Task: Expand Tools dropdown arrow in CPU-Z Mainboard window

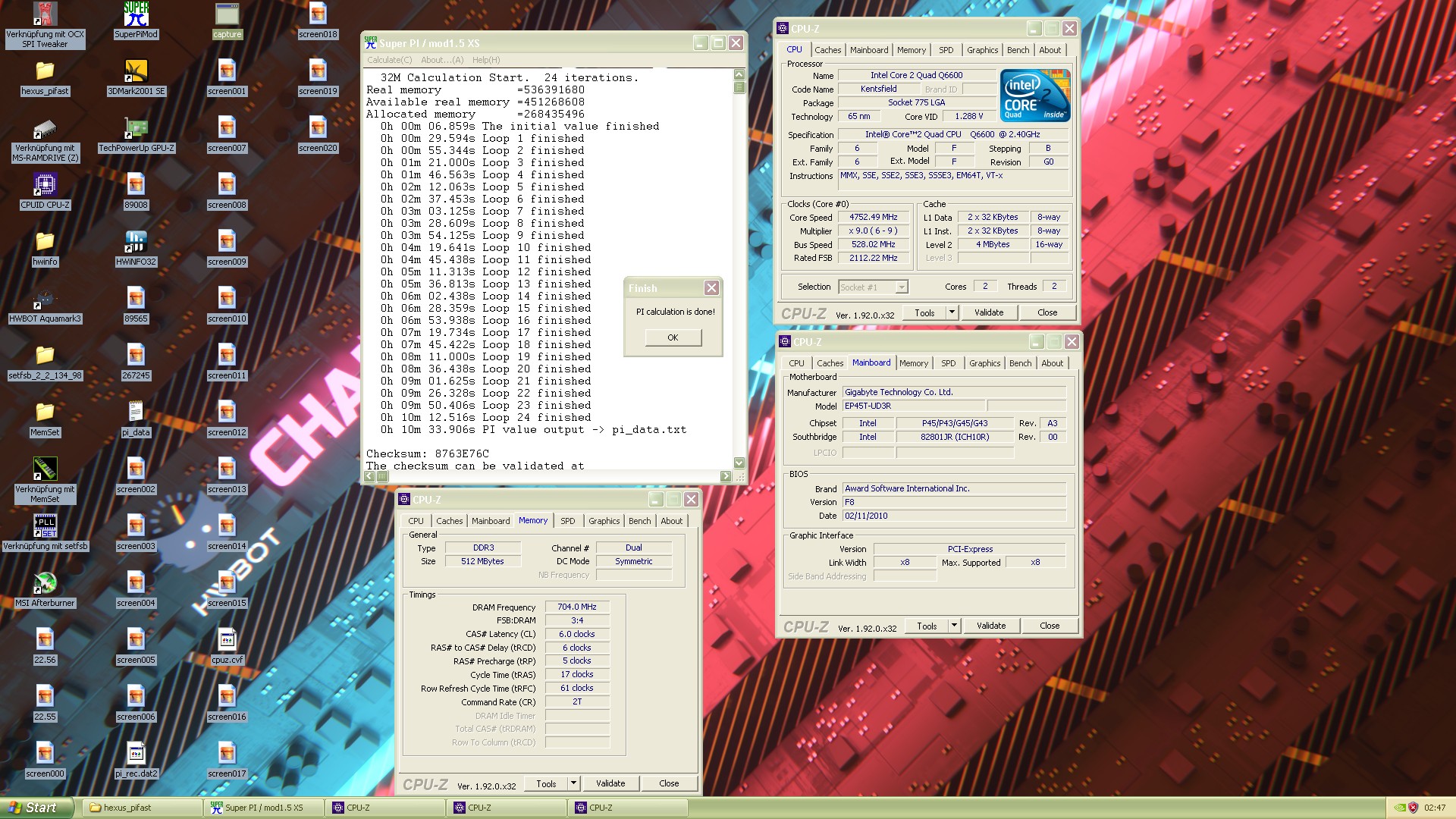Action: [x=954, y=626]
